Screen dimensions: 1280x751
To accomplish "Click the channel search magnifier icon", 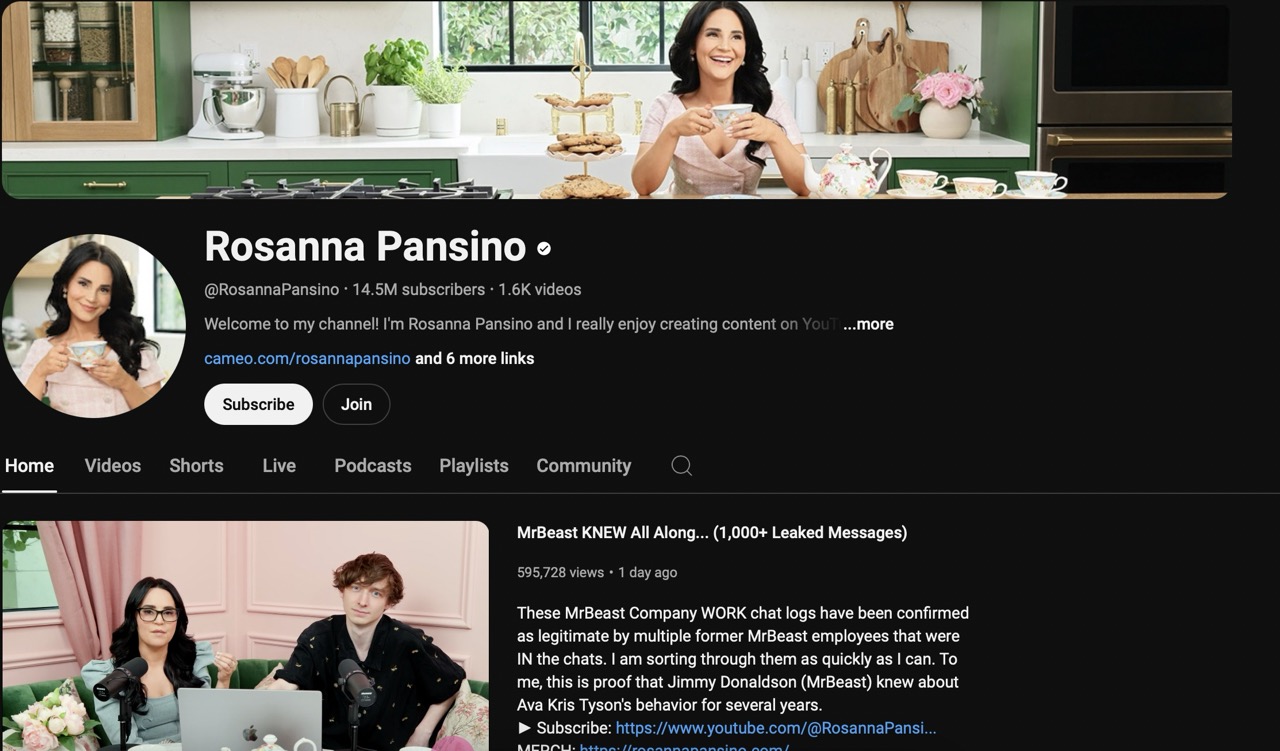I will pos(681,465).
